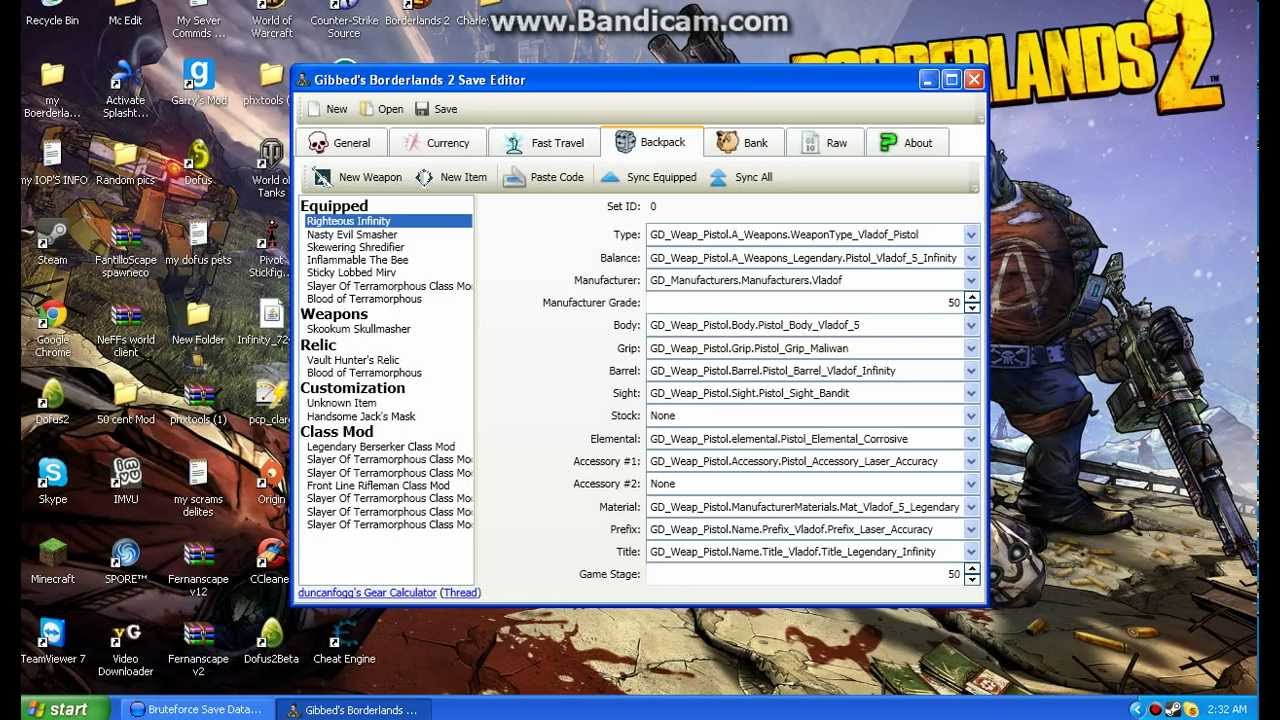Open the Accessory #2 dropdown

[970, 484]
